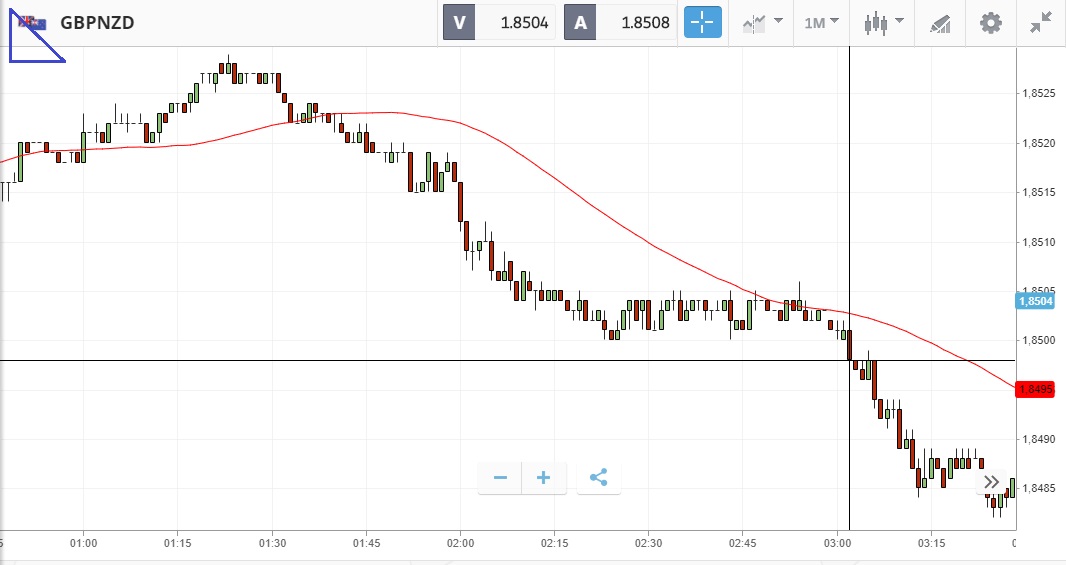
Task: Toggle the crosshair cursor button
Action: tap(702, 22)
